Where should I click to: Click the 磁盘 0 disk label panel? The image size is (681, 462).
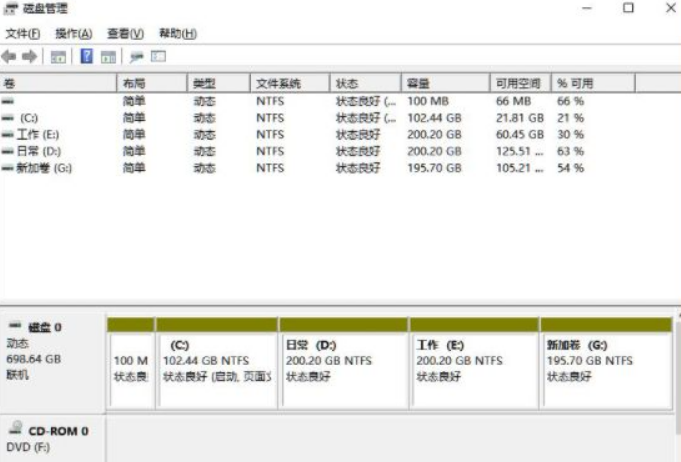coord(52,360)
